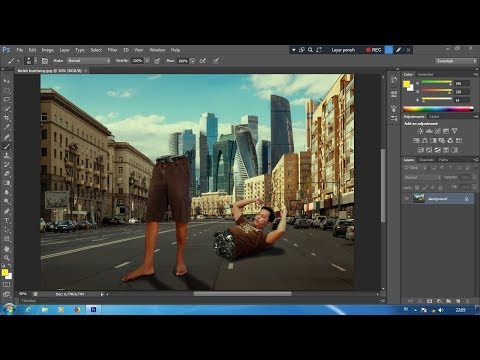Open the brush blending Mode dropdown
This screenshot has width=480, height=360.
(89, 61)
